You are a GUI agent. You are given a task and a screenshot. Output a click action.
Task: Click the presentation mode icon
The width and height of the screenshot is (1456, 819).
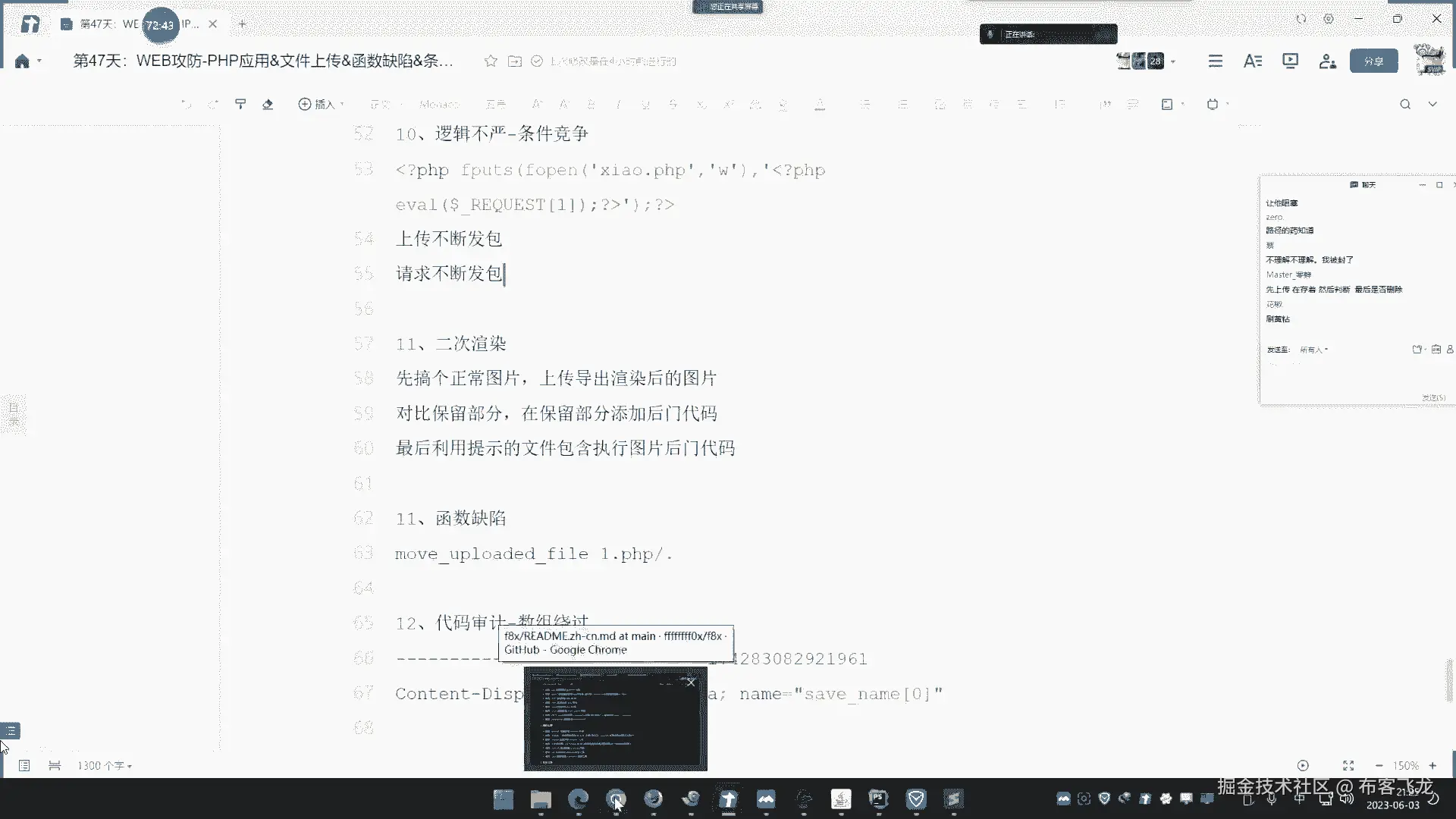[1290, 61]
